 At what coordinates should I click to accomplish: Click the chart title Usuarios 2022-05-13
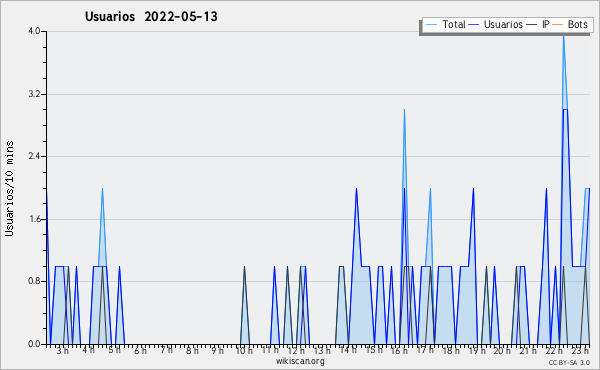click(151, 16)
